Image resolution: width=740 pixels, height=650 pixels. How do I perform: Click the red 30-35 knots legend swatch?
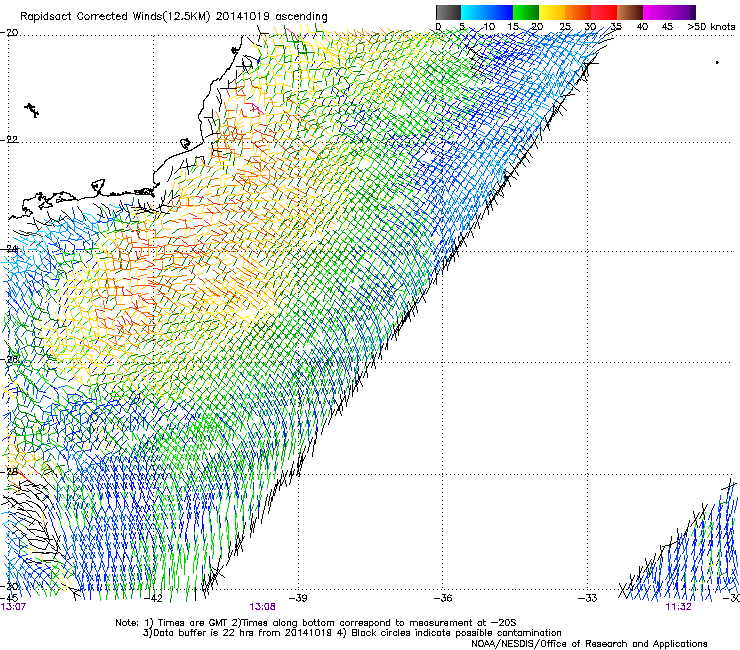pos(604,12)
